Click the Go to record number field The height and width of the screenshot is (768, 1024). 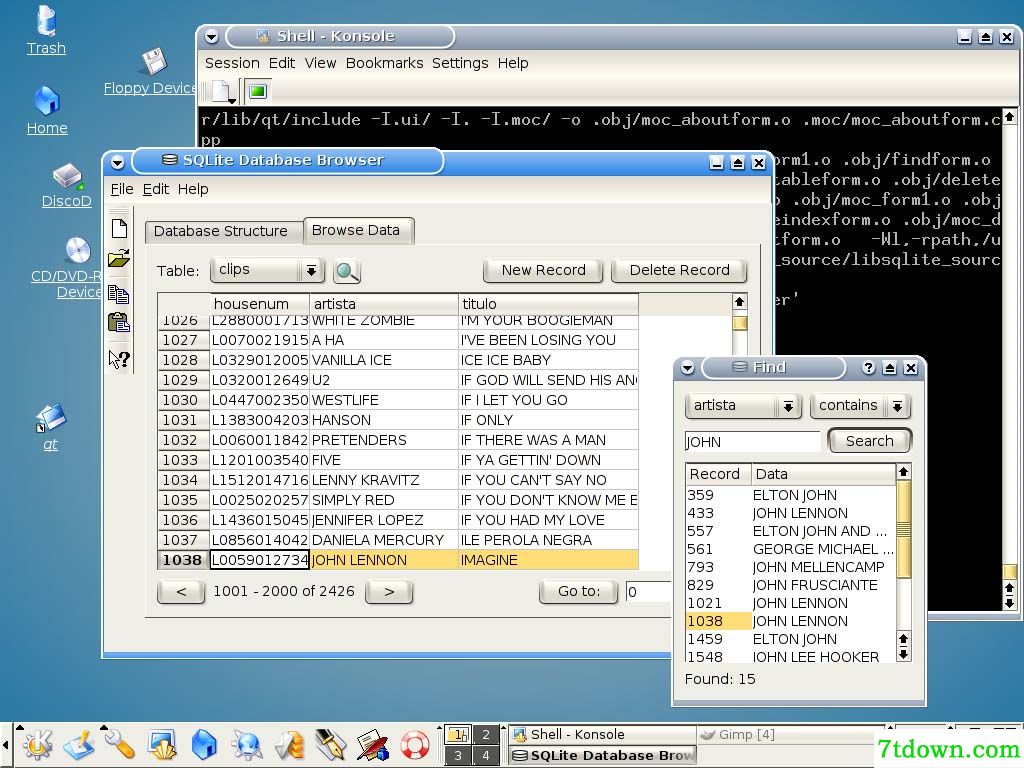coord(648,592)
